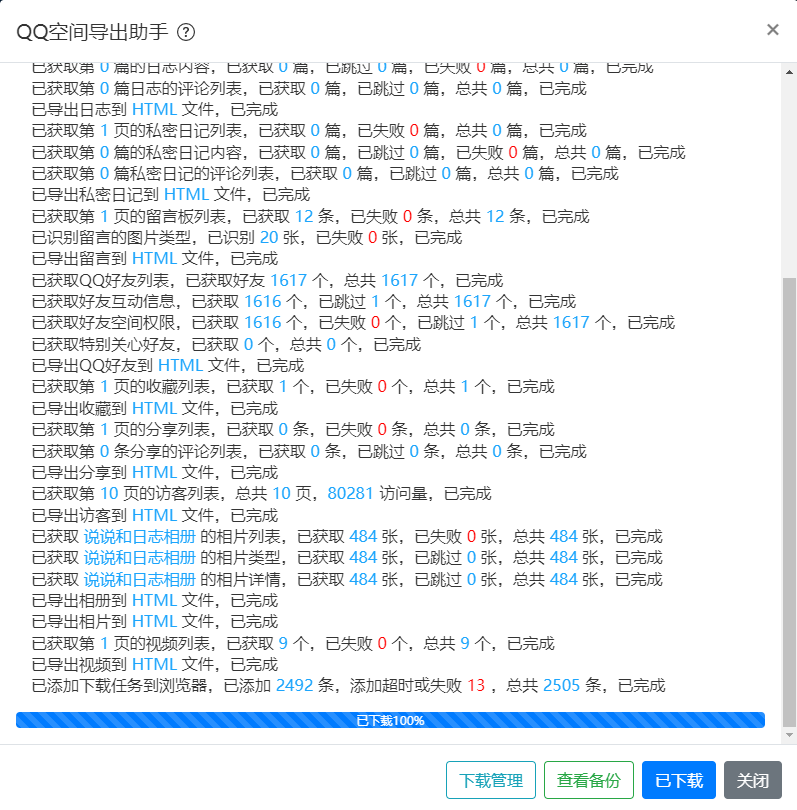797x810 pixels.
Task: Click the 已添加下载任务到浏览器 2492 条 line
Action: [349, 686]
